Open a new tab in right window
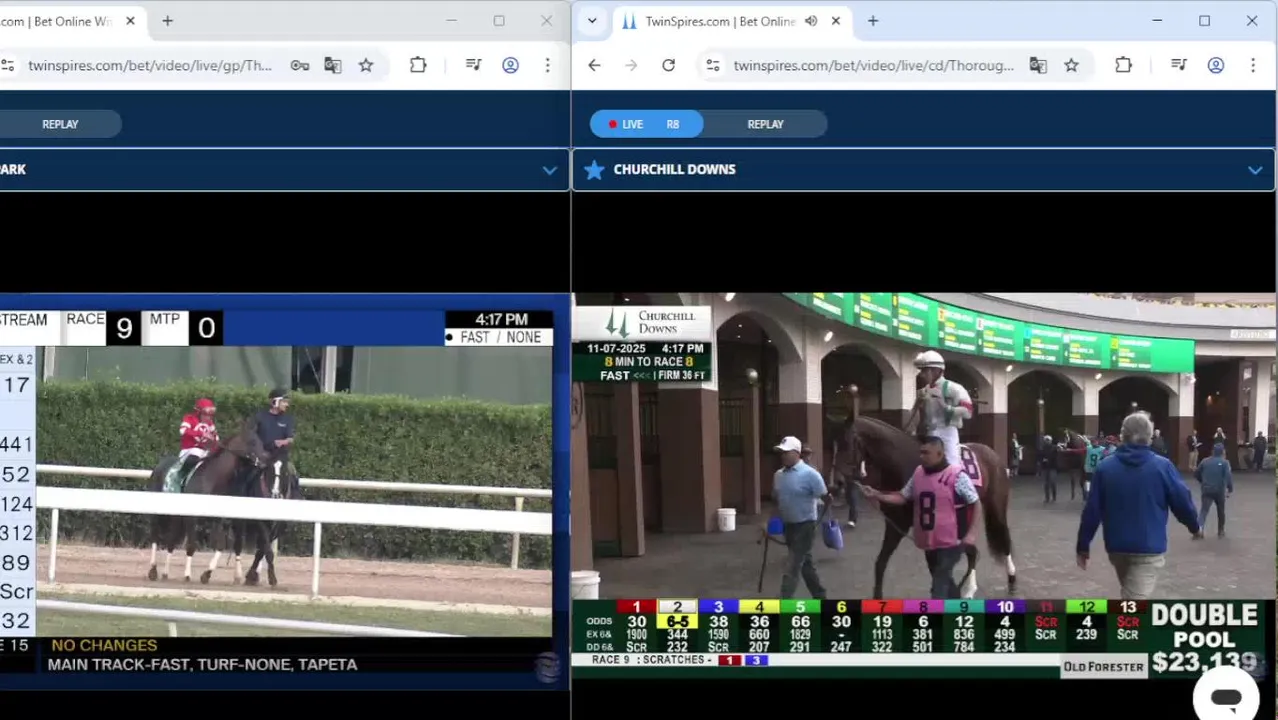The image size is (1278, 720). pyautogui.click(x=873, y=21)
